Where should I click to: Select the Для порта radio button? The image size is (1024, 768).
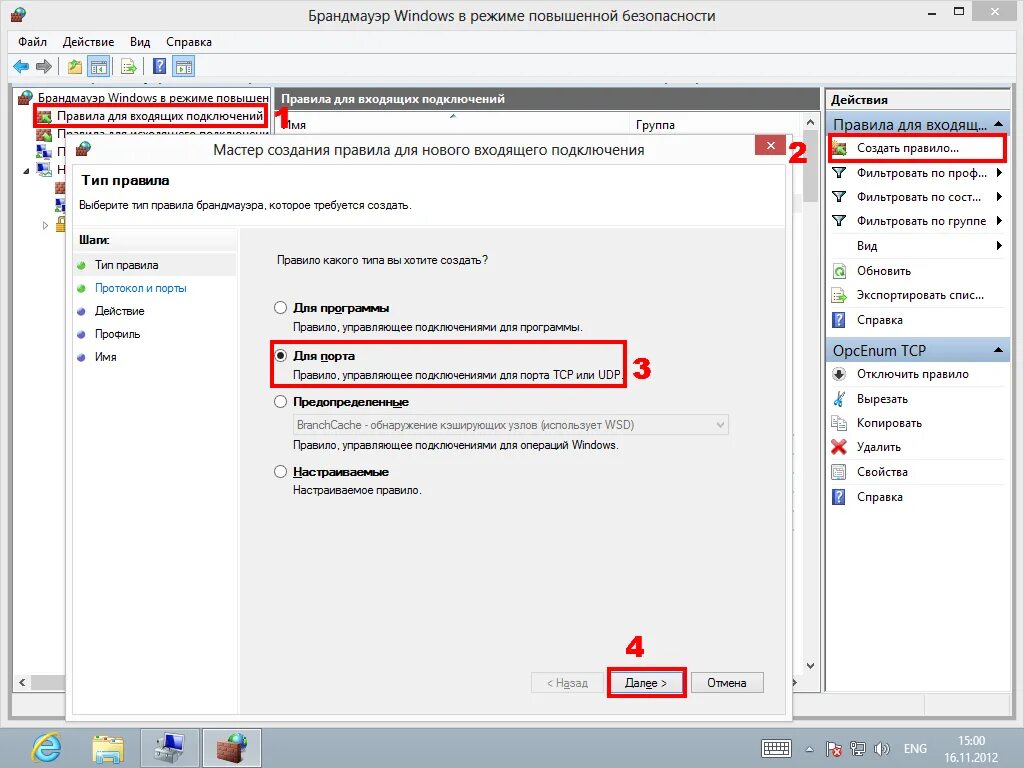tap(281, 356)
